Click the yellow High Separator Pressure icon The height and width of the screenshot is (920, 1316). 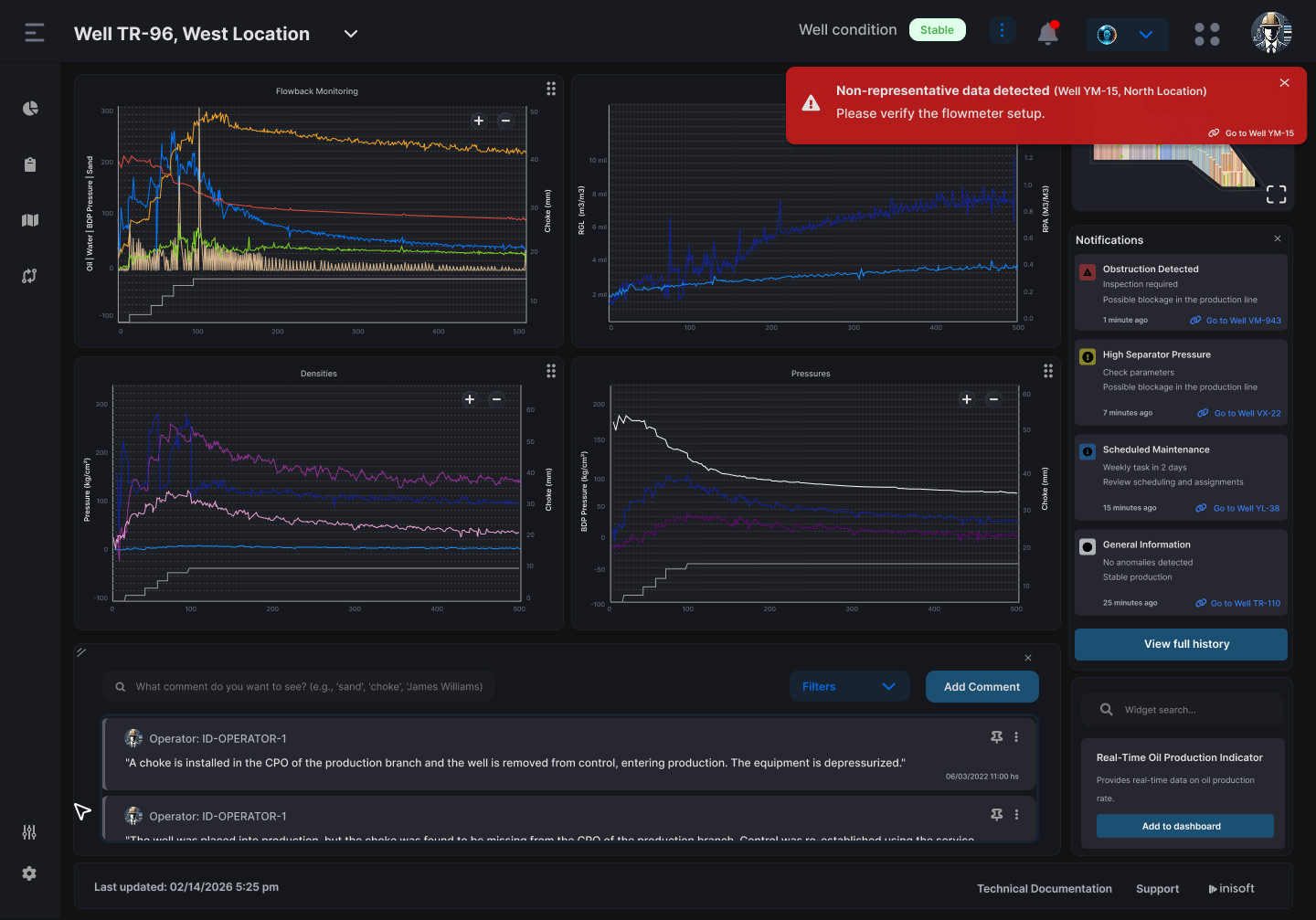point(1088,357)
